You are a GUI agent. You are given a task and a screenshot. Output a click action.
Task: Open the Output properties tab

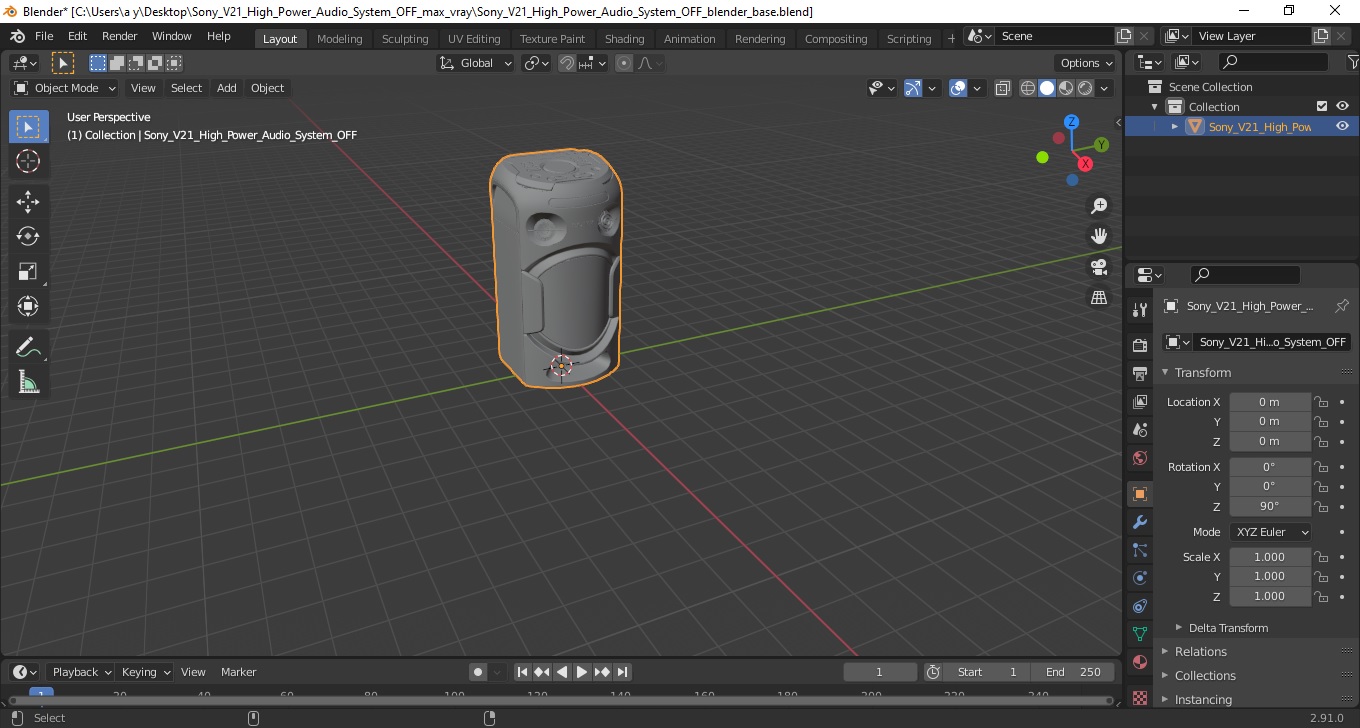coord(1139,373)
